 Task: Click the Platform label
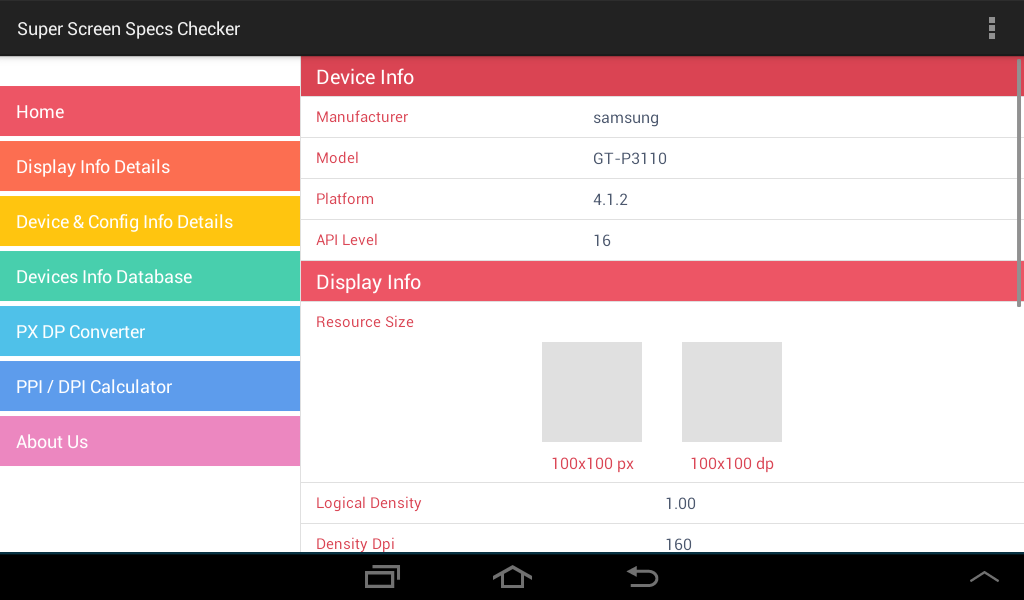[x=345, y=199]
